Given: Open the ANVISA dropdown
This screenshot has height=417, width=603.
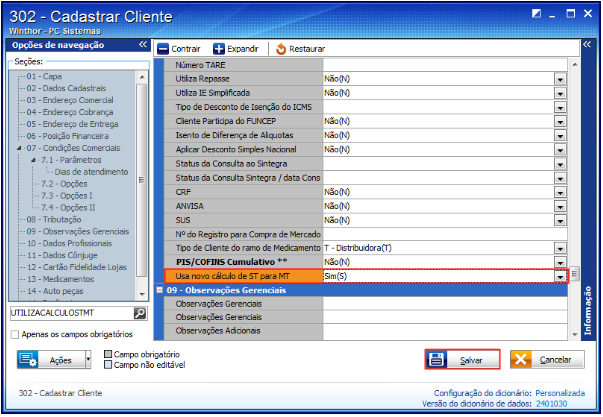Looking at the screenshot, I should 560,206.
